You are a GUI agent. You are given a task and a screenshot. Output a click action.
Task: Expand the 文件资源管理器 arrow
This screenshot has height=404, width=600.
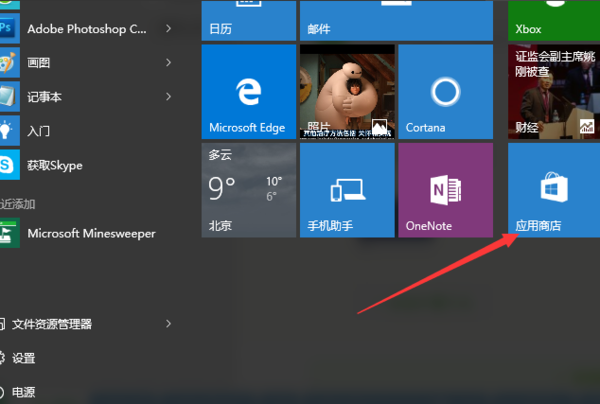(168, 324)
